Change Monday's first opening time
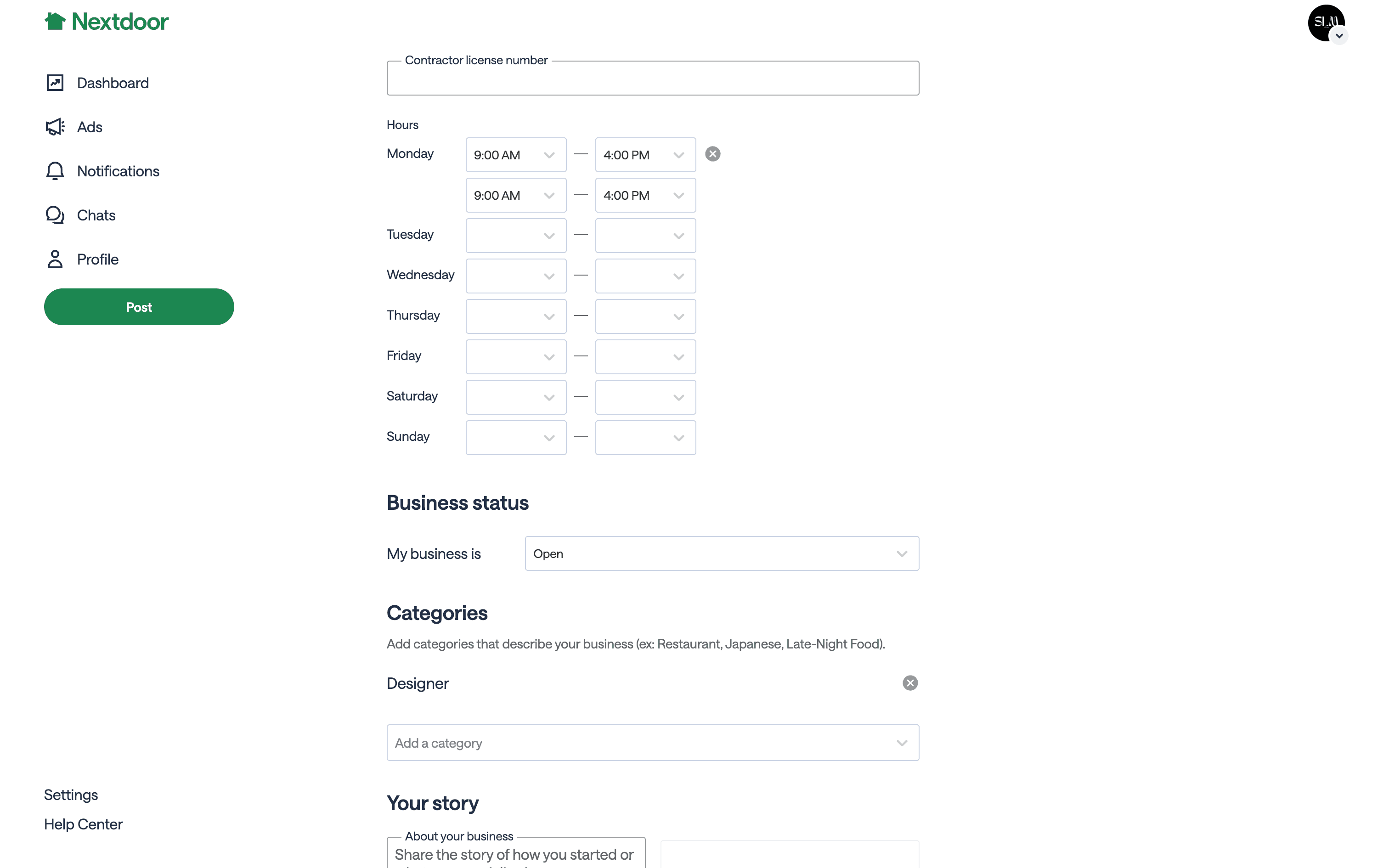This screenshot has height=868, width=1389. point(515,155)
